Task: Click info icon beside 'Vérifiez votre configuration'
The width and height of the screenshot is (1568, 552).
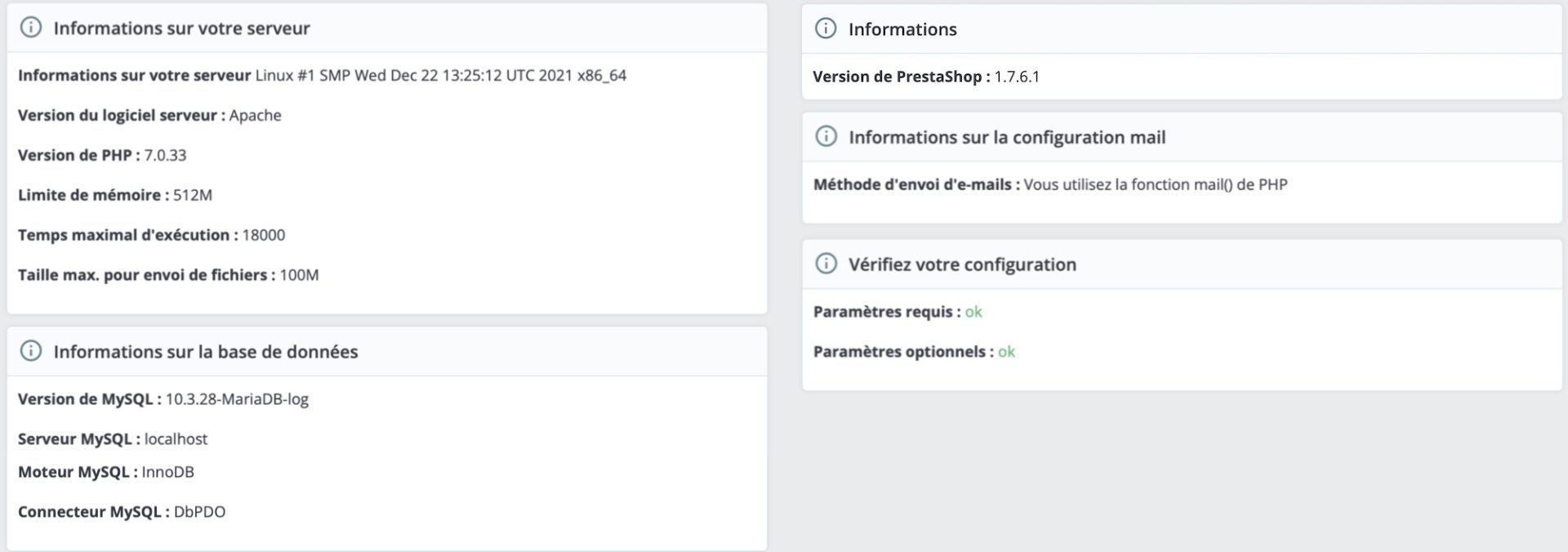Action: click(x=826, y=264)
